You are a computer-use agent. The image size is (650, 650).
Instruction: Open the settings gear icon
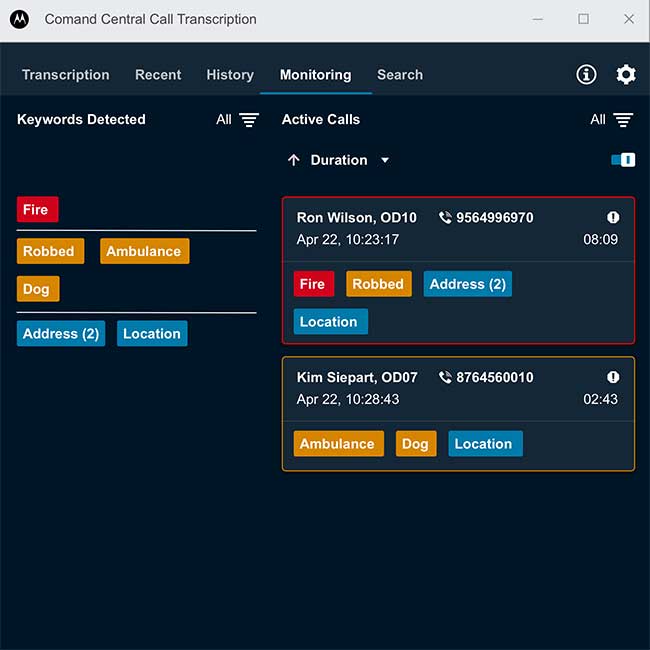pyautogui.click(x=626, y=75)
